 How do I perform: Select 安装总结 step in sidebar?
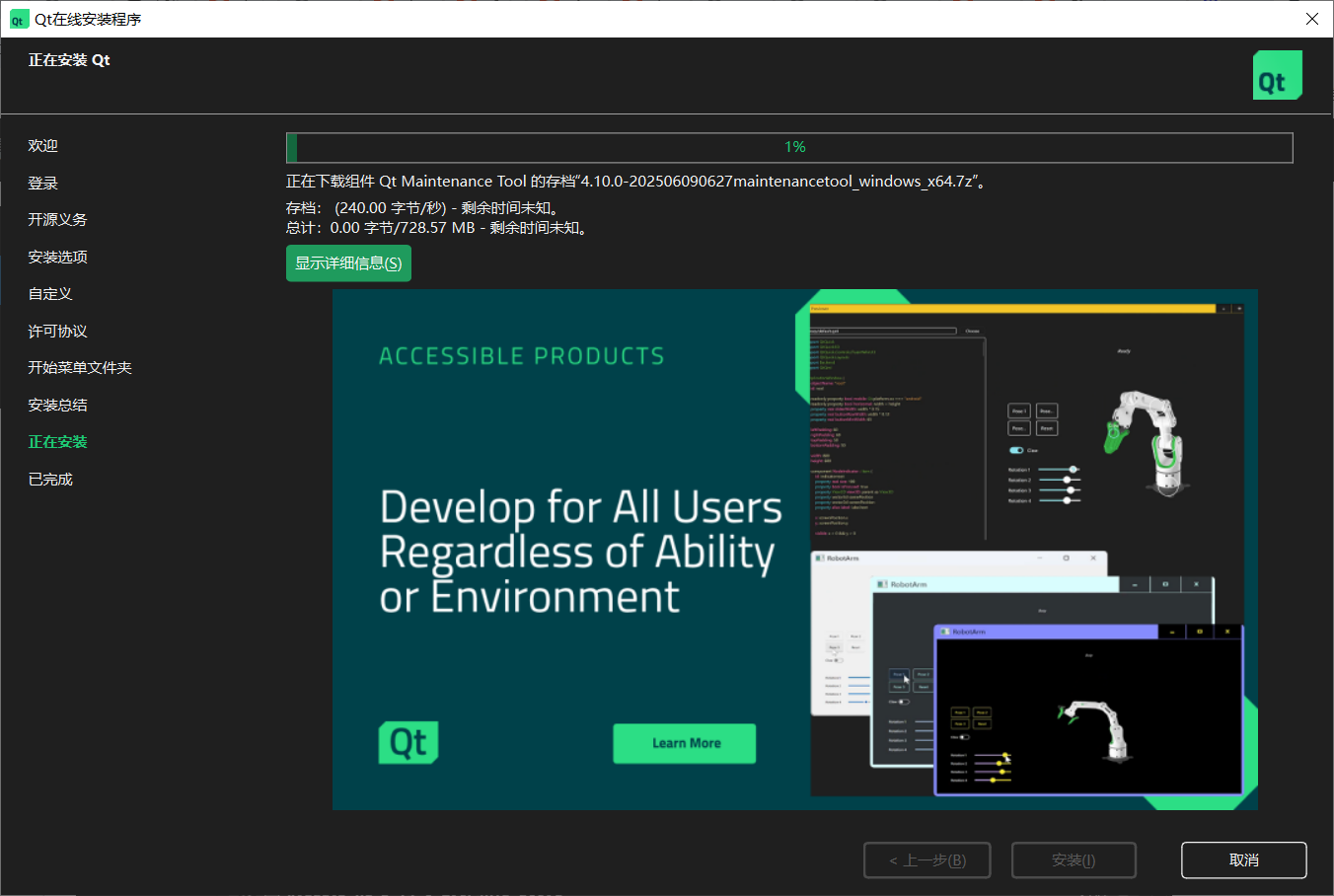(x=57, y=406)
